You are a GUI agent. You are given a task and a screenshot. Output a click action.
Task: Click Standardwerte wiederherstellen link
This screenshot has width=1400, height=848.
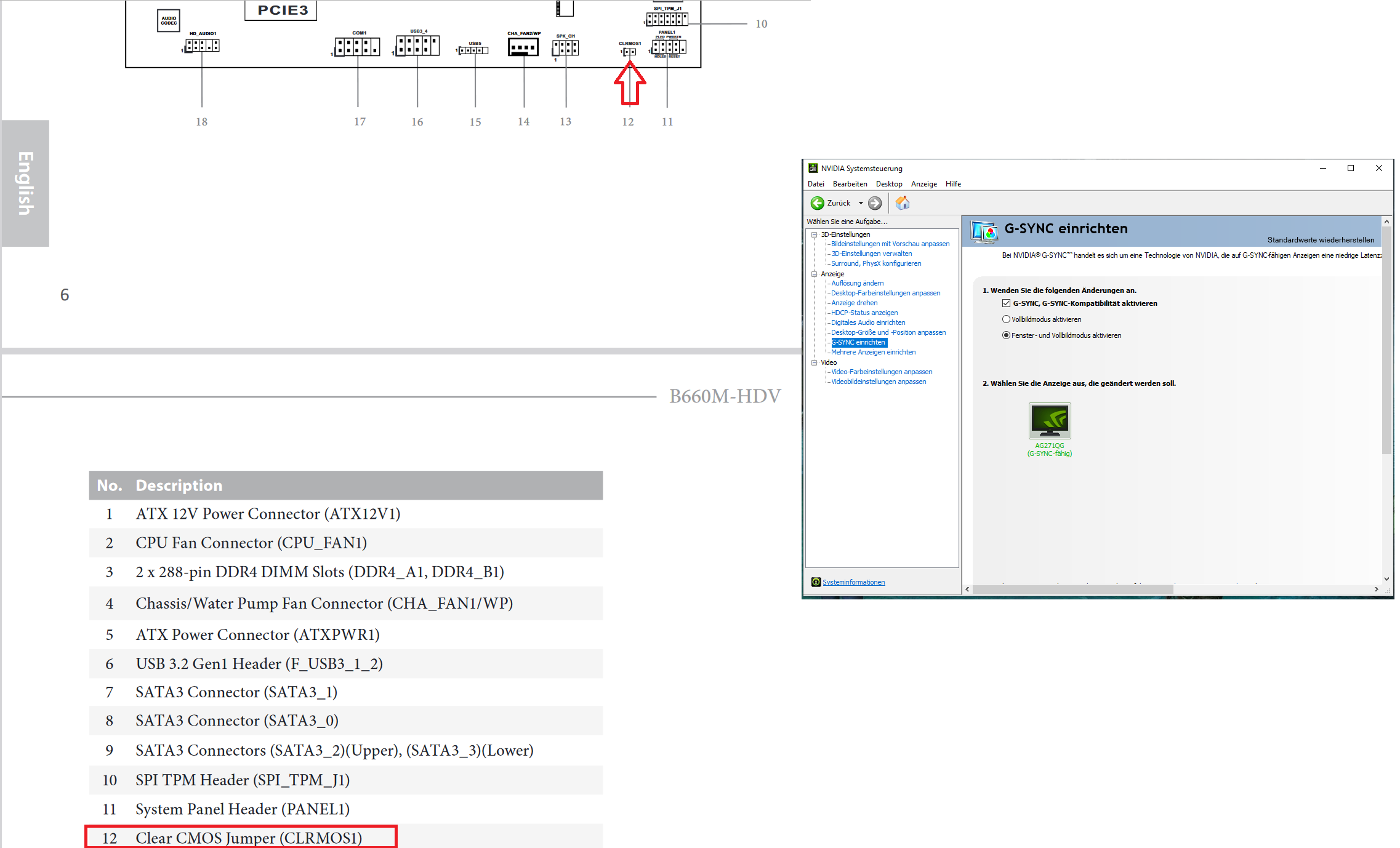coord(1320,240)
